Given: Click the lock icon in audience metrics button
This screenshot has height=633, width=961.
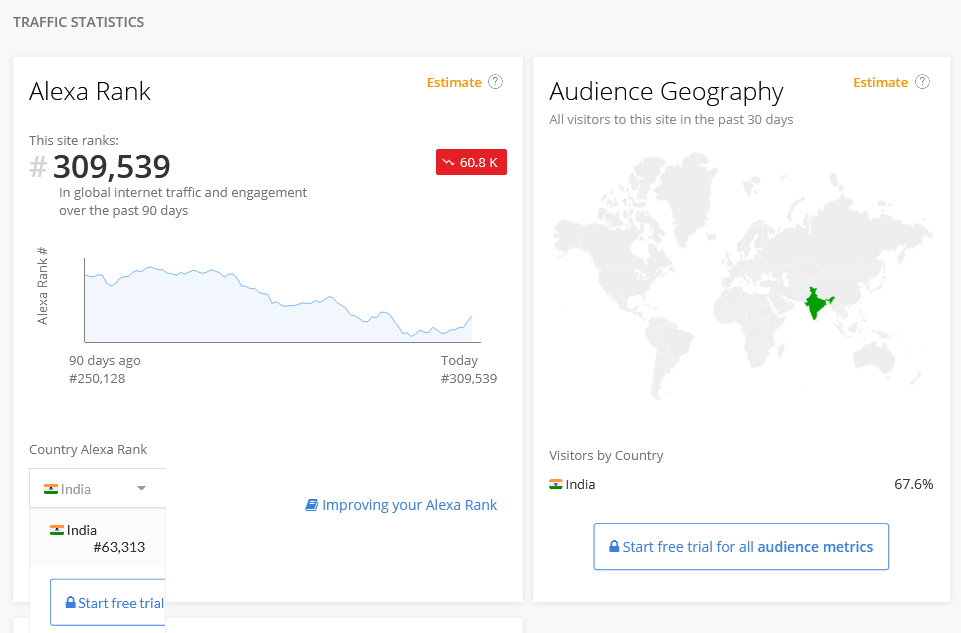Looking at the screenshot, I should pyautogui.click(x=614, y=546).
